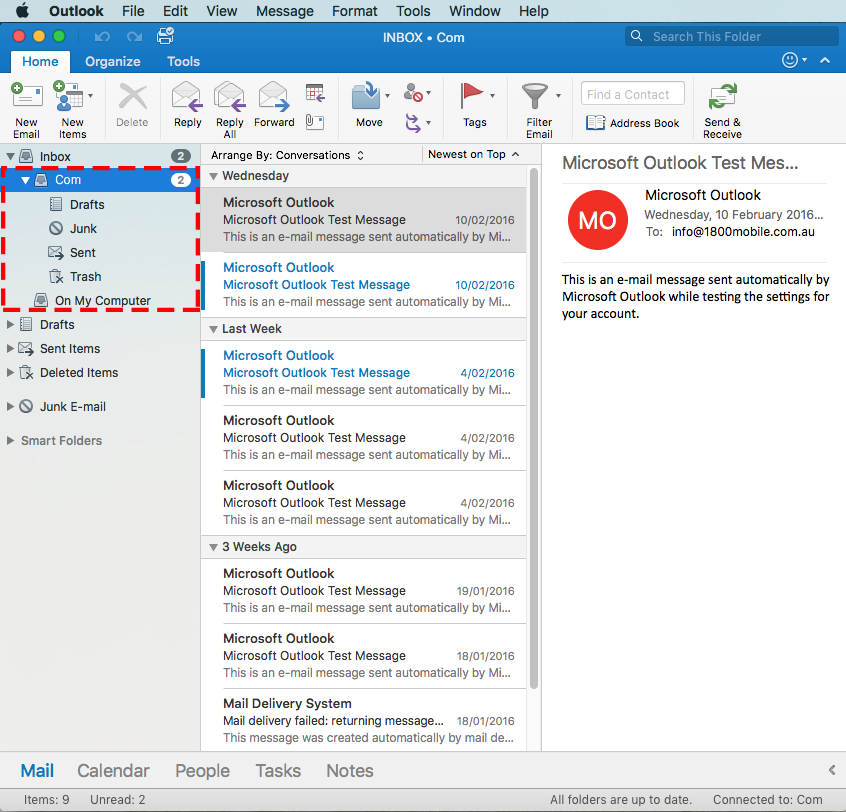Open the New Items dropdown arrow
The width and height of the screenshot is (846, 812).
point(91,96)
